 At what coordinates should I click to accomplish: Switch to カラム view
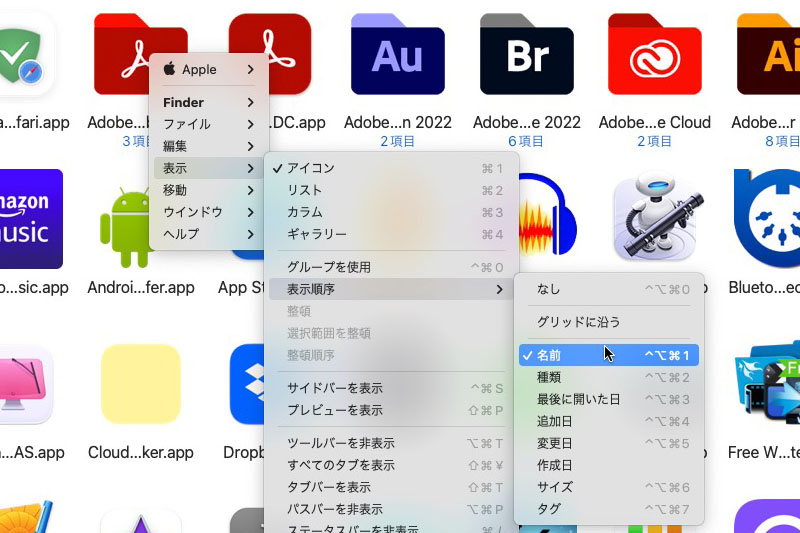tap(391, 212)
